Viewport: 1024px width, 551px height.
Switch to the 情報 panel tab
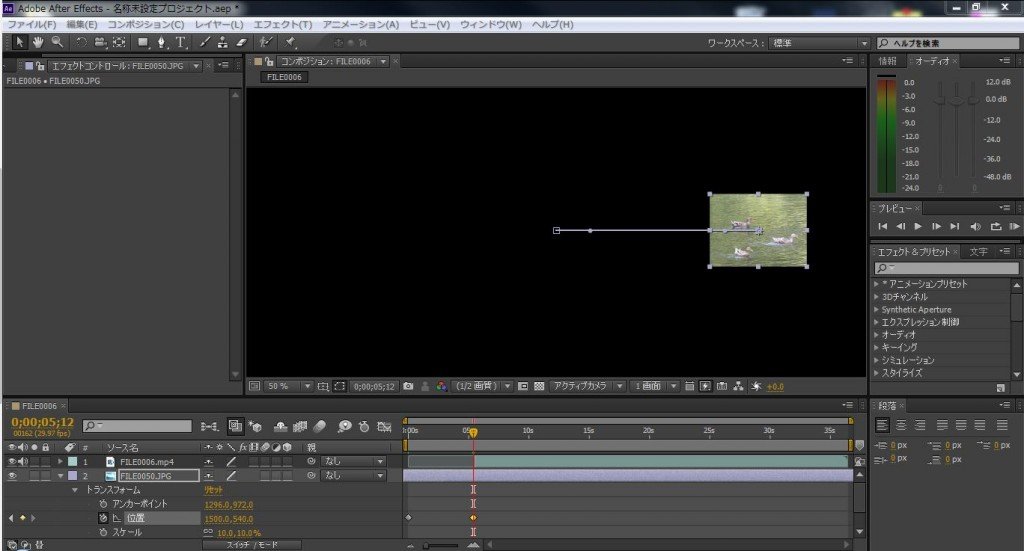[887, 61]
